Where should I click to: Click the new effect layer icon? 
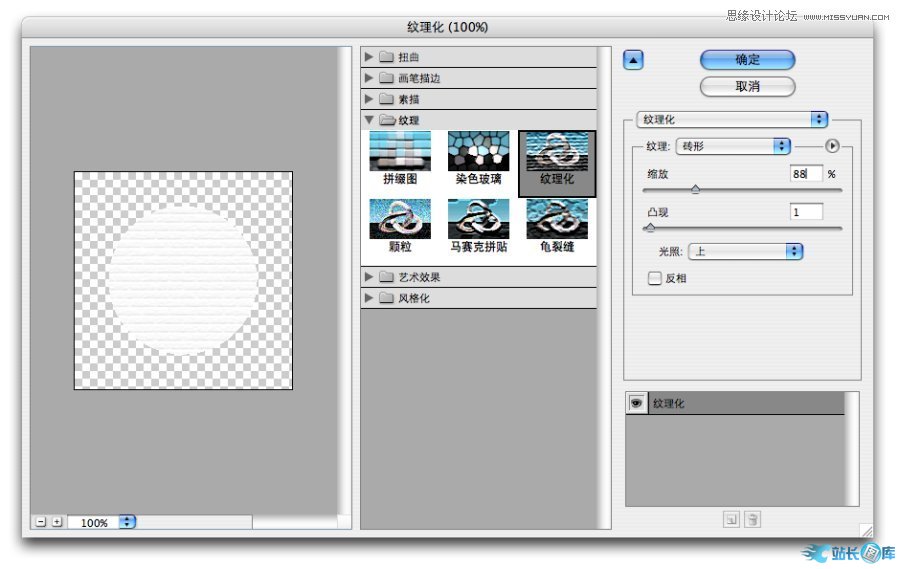(731, 519)
